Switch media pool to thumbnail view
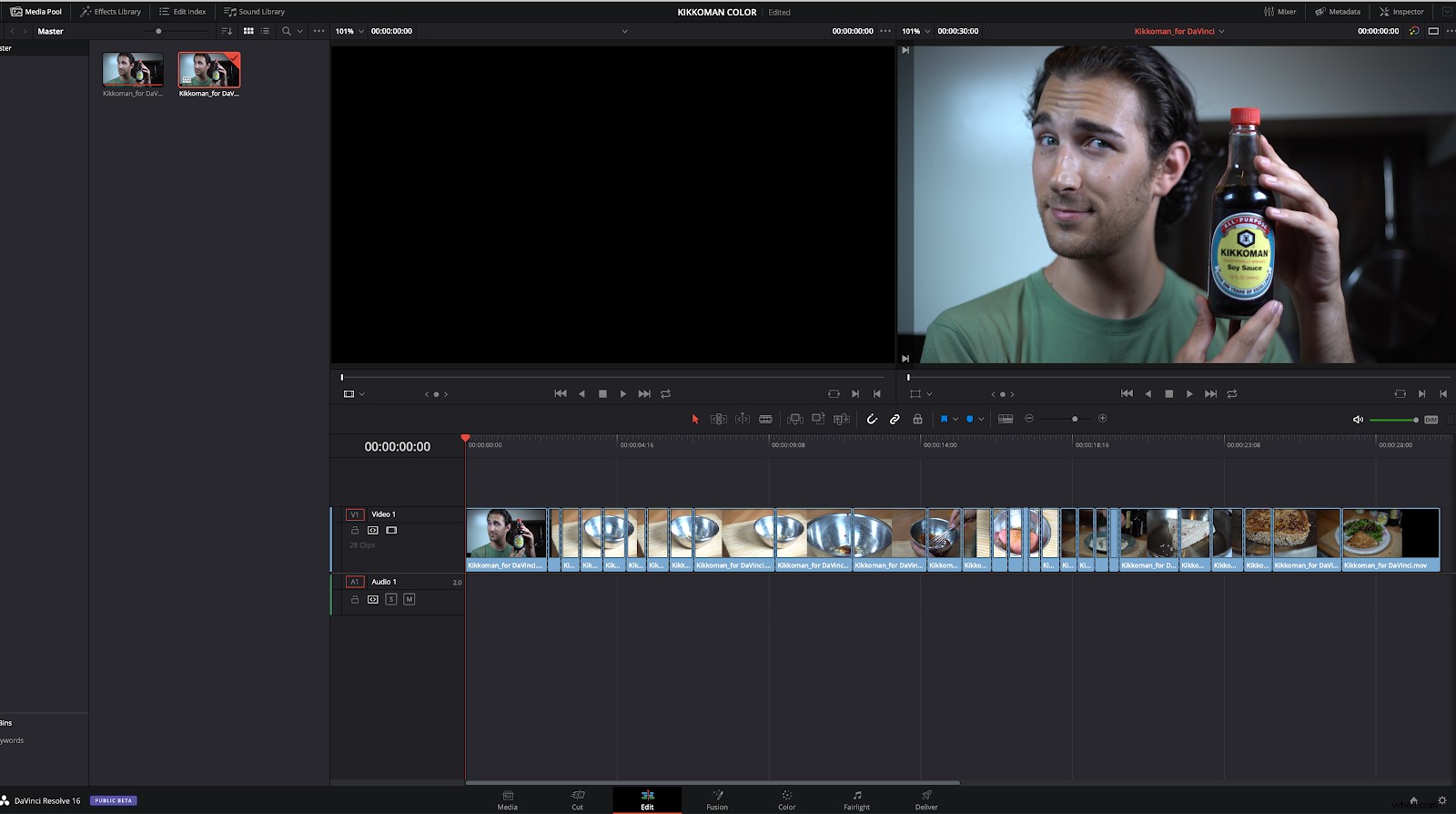Image resolution: width=1456 pixels, height=814 pixels. coord(248,31)
